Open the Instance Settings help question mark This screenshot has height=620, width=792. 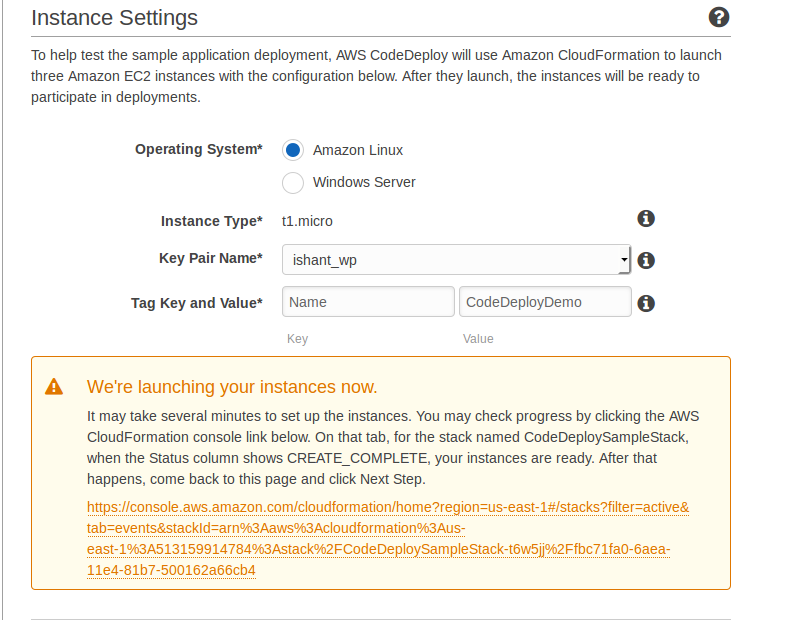click(719, 17)
